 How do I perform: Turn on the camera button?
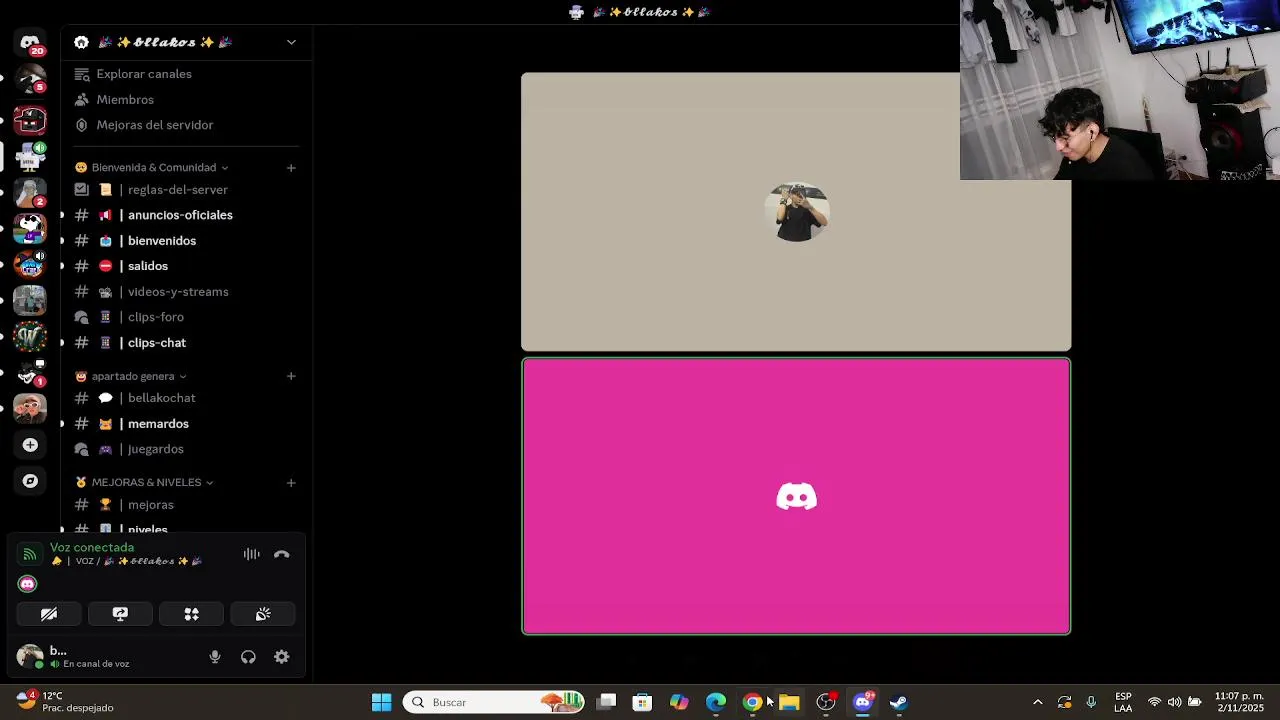(49, 614)
